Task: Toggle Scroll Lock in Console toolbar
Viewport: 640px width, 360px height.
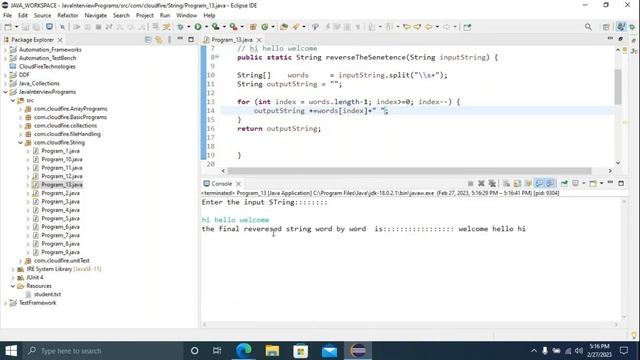Action: pyautogui.click(x=517, y=184)
